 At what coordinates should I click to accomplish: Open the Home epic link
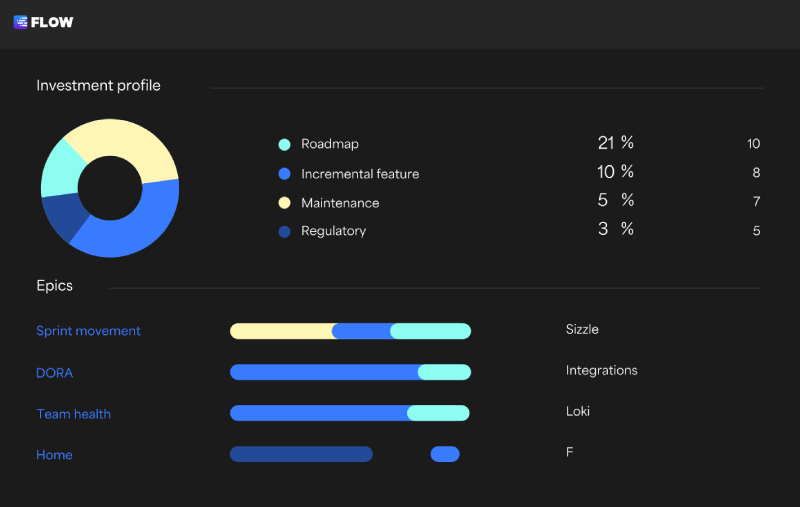[x=54, y=455]
